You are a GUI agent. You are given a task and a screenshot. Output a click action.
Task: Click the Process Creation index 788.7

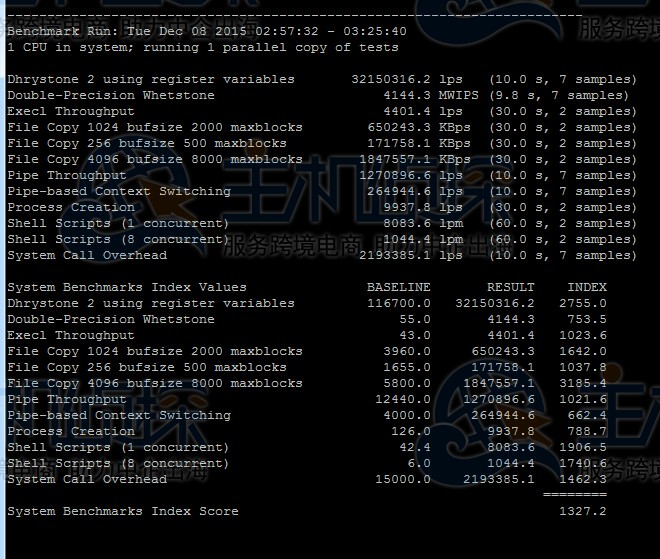[x=586, y=431]
